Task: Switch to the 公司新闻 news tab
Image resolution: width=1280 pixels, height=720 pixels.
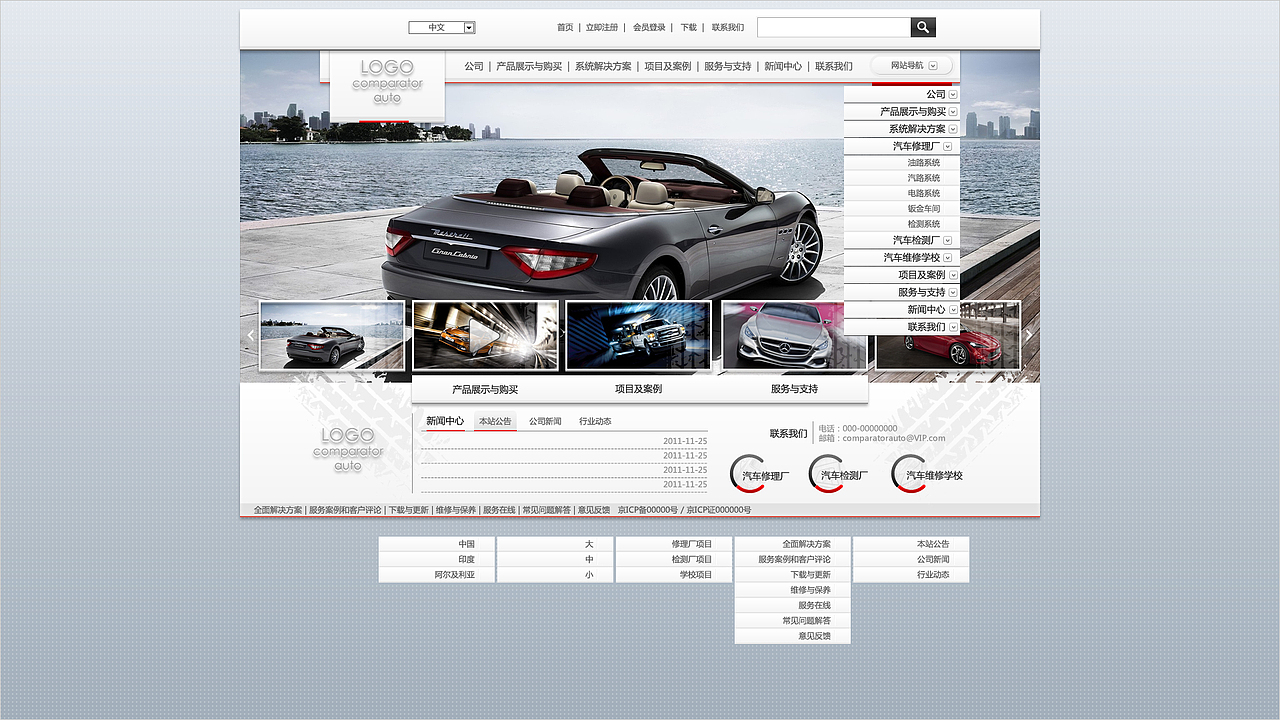Action: [x=545, y=421]
